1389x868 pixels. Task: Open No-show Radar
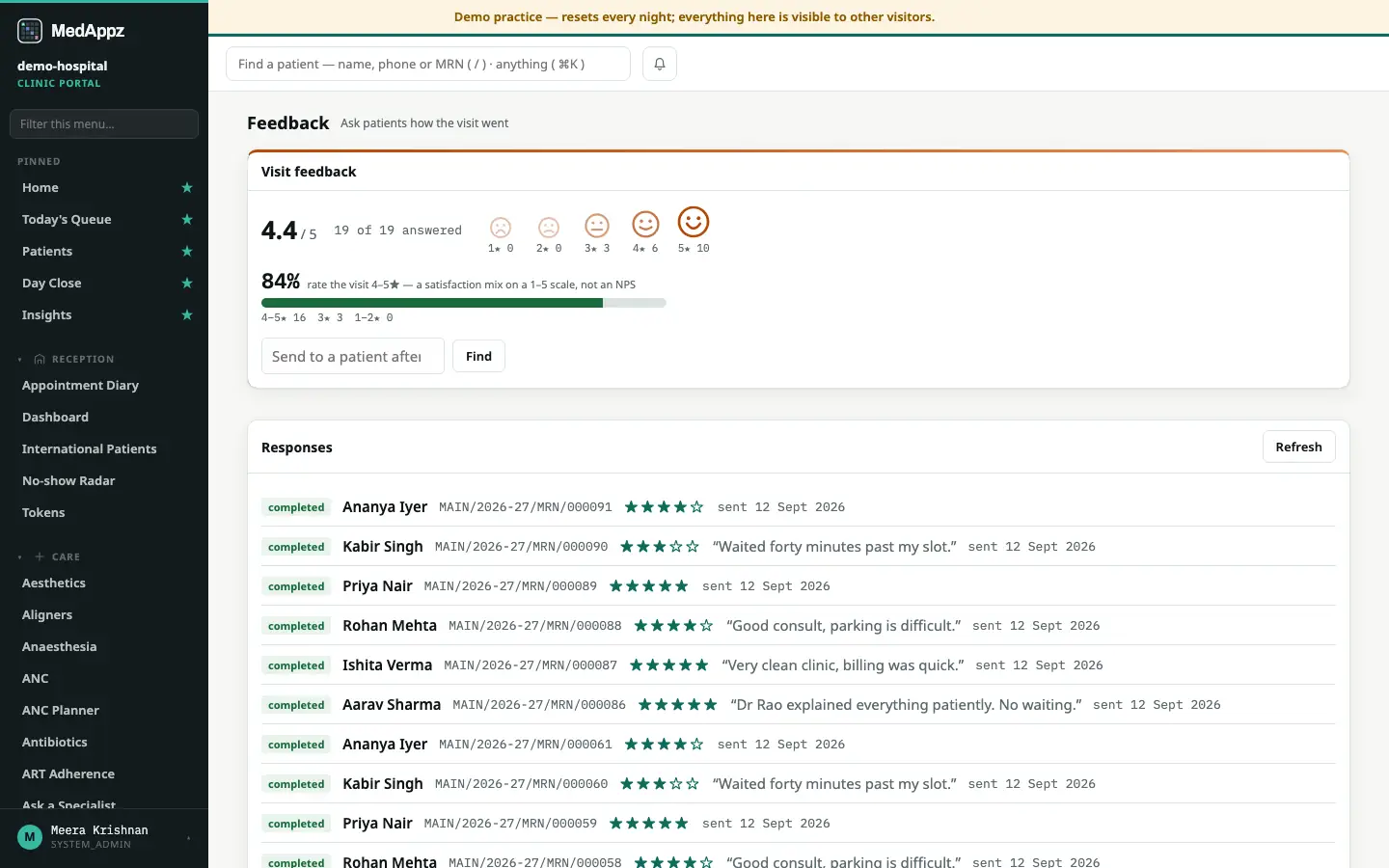(x=68, y=481)
